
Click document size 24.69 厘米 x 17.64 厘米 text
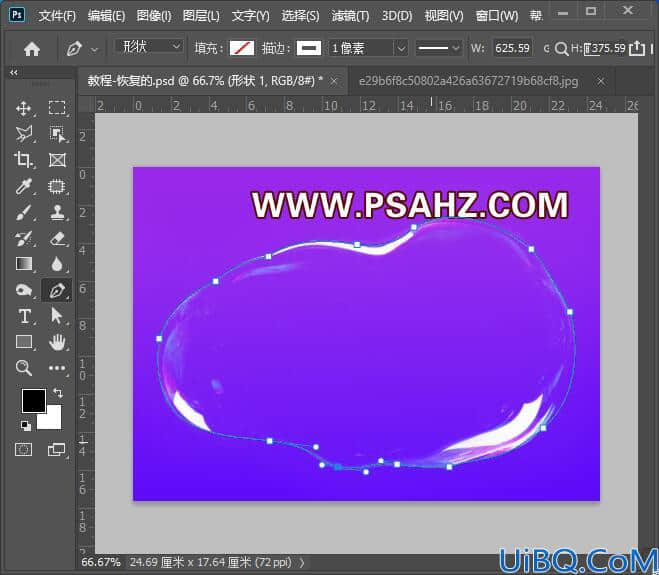[210, 562]
